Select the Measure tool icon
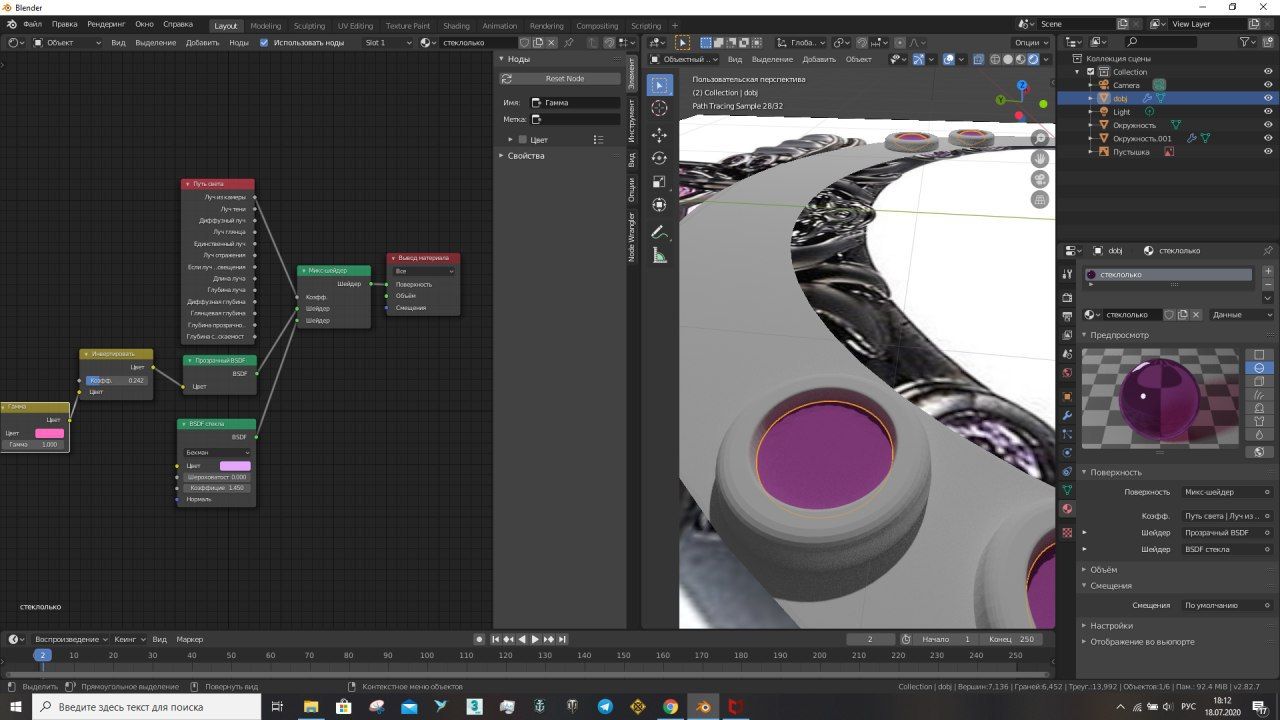The width and height of the screenshot is (1280, 720). (659, 255)
